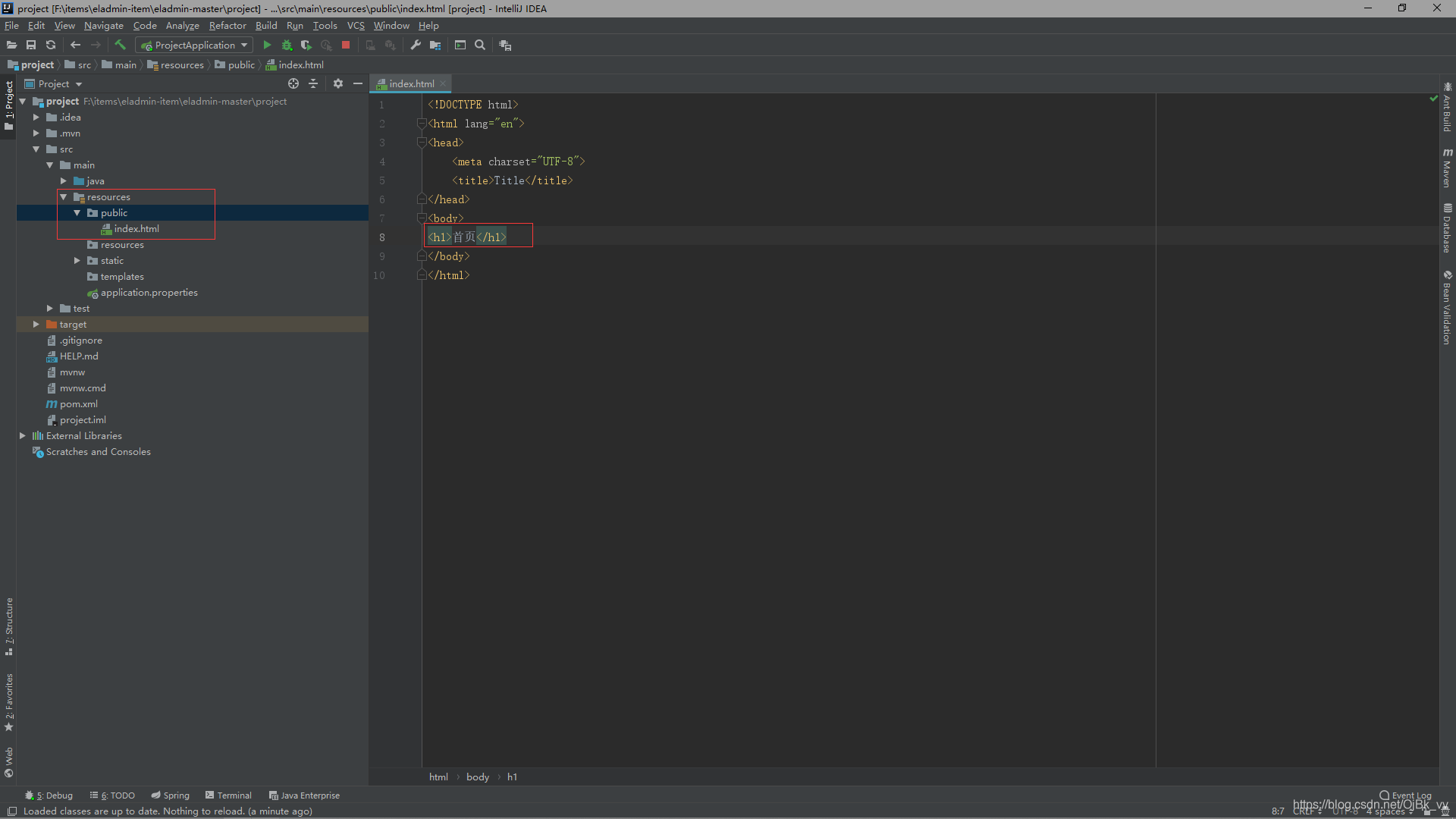Build project with the hammer icon
The height and width of the screenshot is (819, 1456).
coord(120,45)
